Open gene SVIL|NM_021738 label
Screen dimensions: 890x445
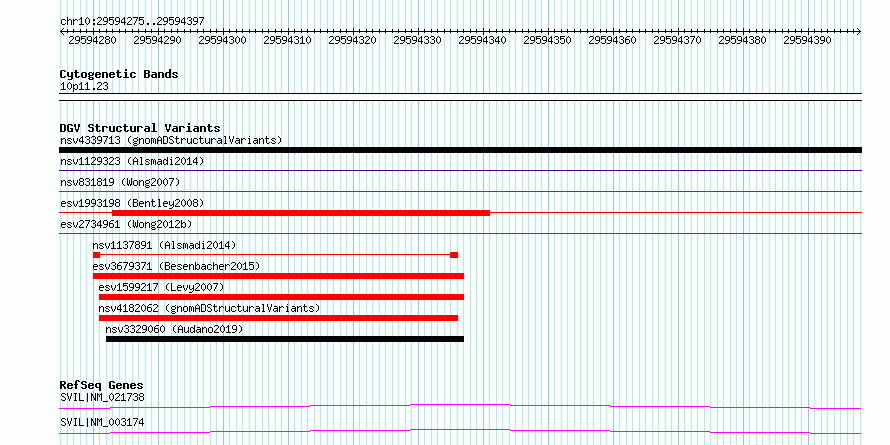102,397
